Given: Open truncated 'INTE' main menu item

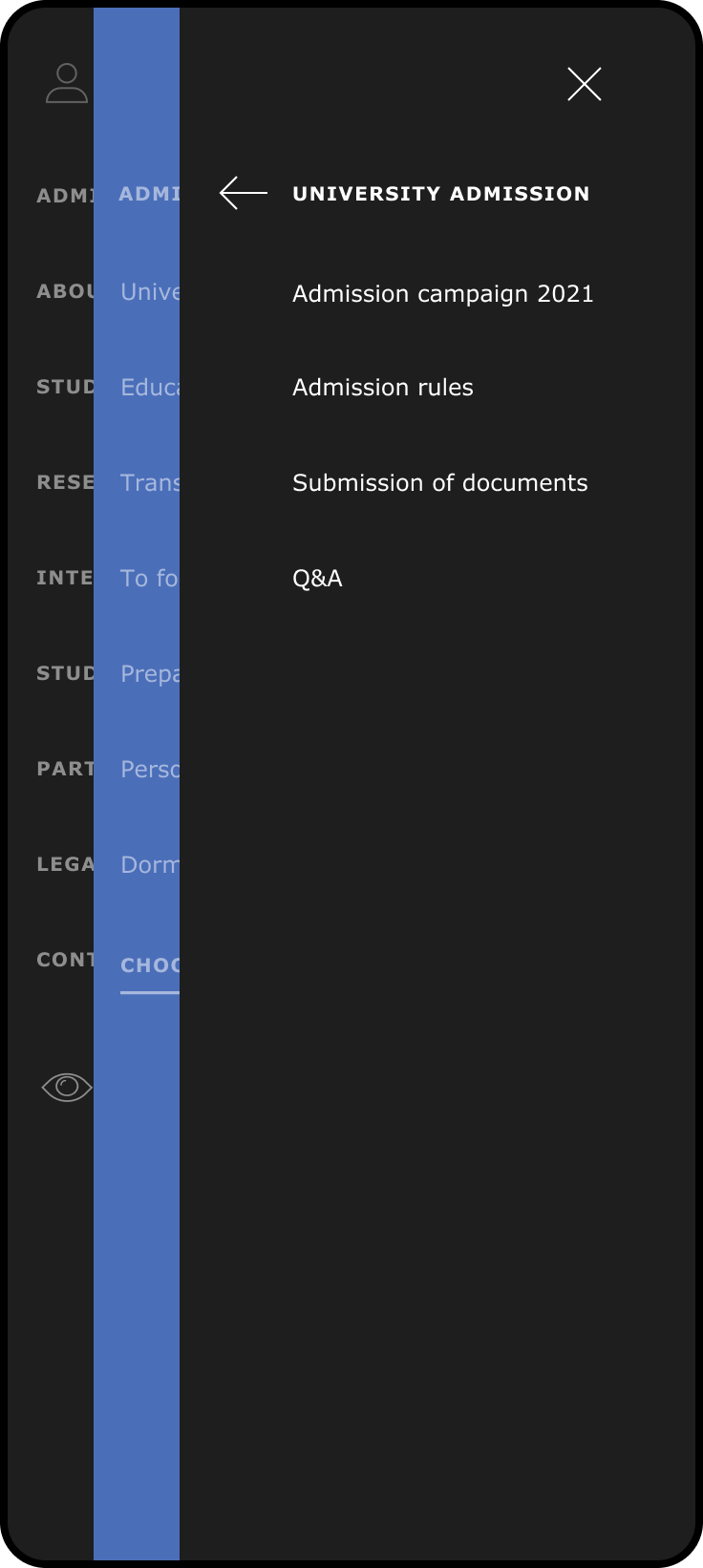Looking at the screenshot, I should pyautogui.click(x=65, y=578).
